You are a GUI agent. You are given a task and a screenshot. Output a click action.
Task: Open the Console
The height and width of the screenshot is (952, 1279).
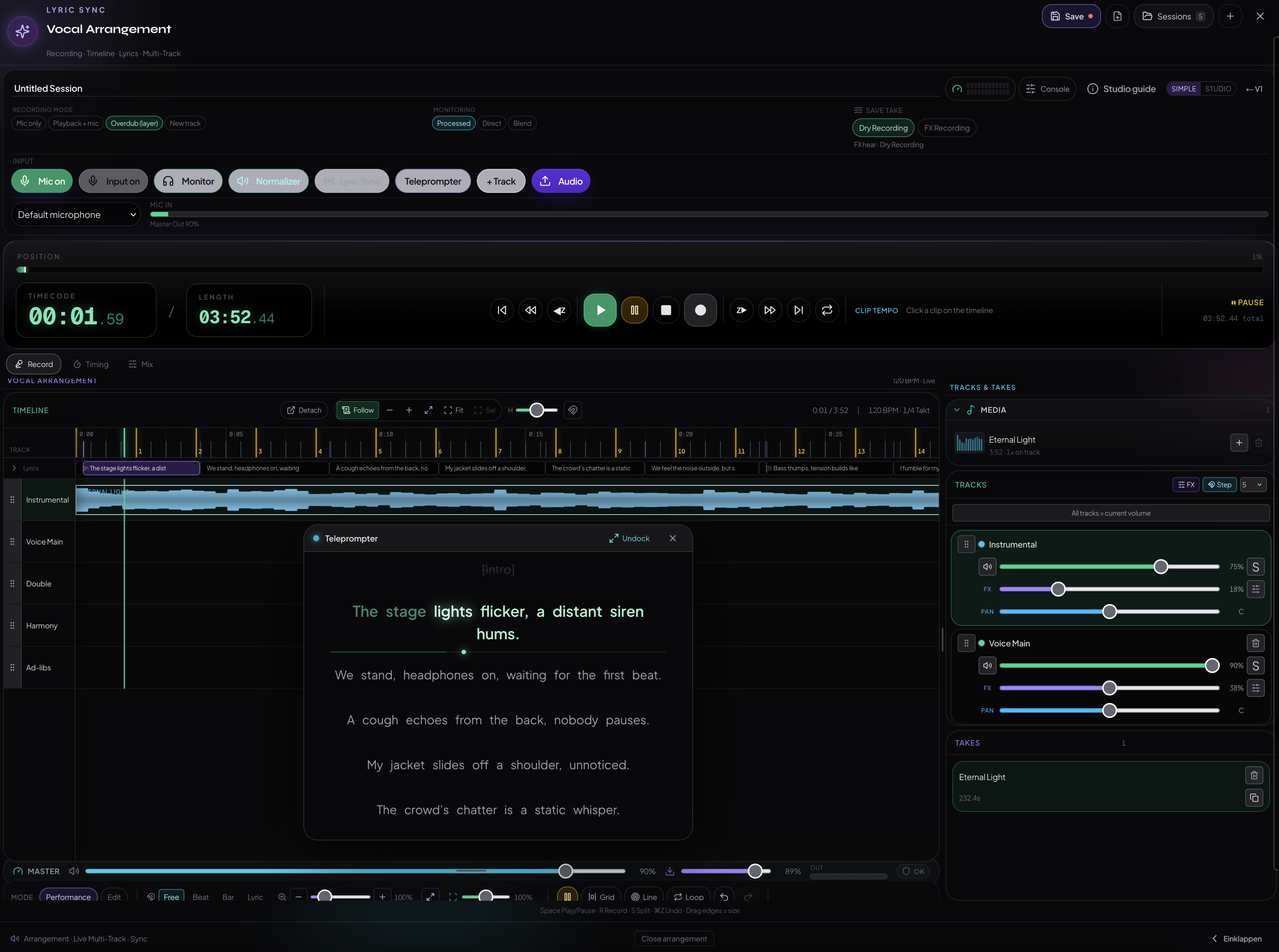pyautogui.click(x=1047, y=89)
